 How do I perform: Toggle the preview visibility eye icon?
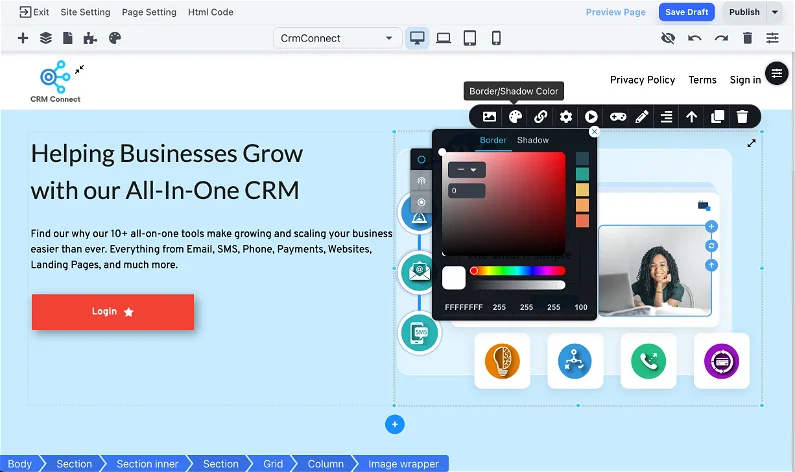(668, 38)
